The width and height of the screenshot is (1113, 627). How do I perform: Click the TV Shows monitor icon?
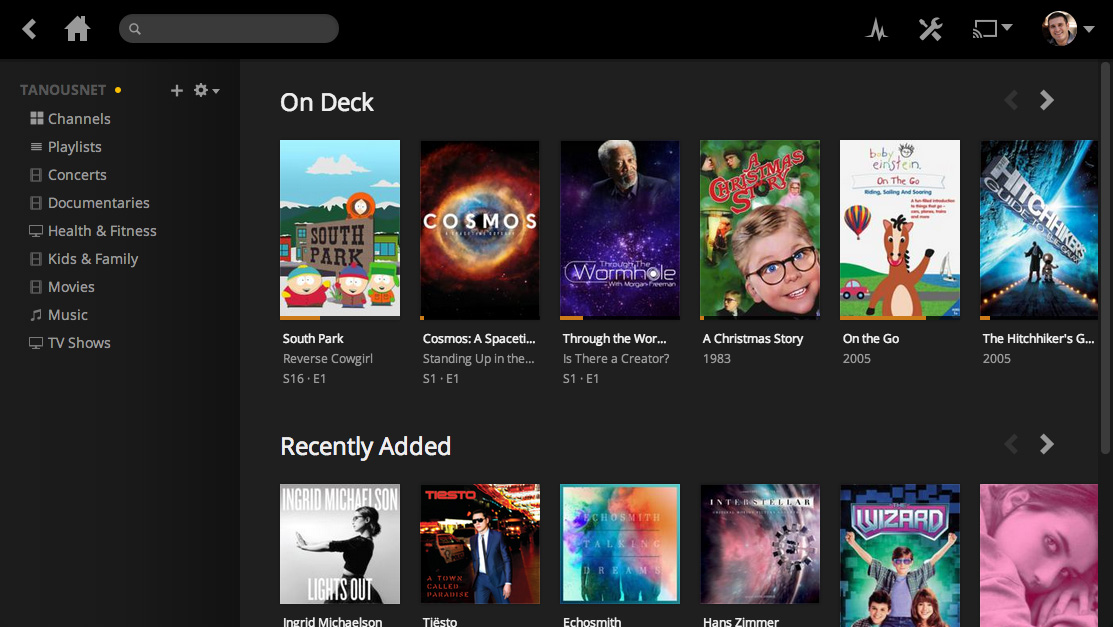coord(35,343)
